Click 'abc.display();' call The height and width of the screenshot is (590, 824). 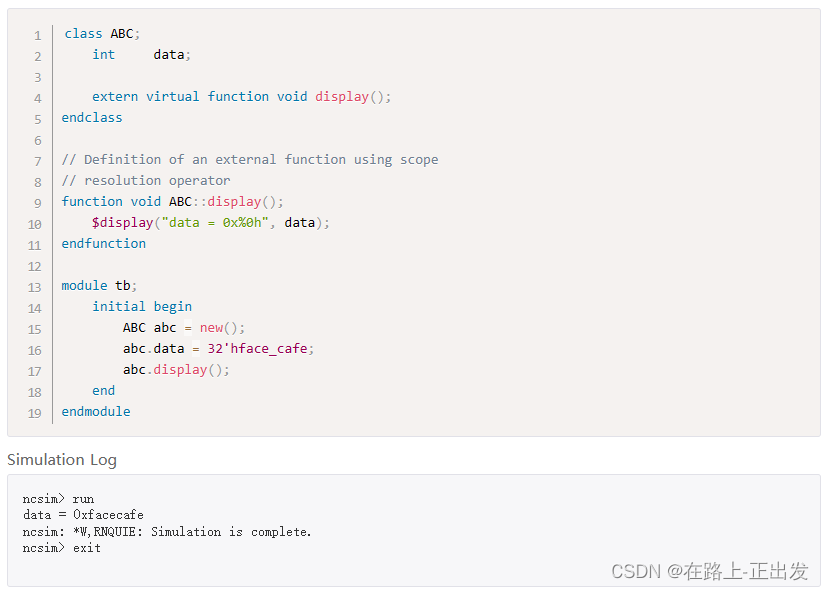tap(176, 370)
